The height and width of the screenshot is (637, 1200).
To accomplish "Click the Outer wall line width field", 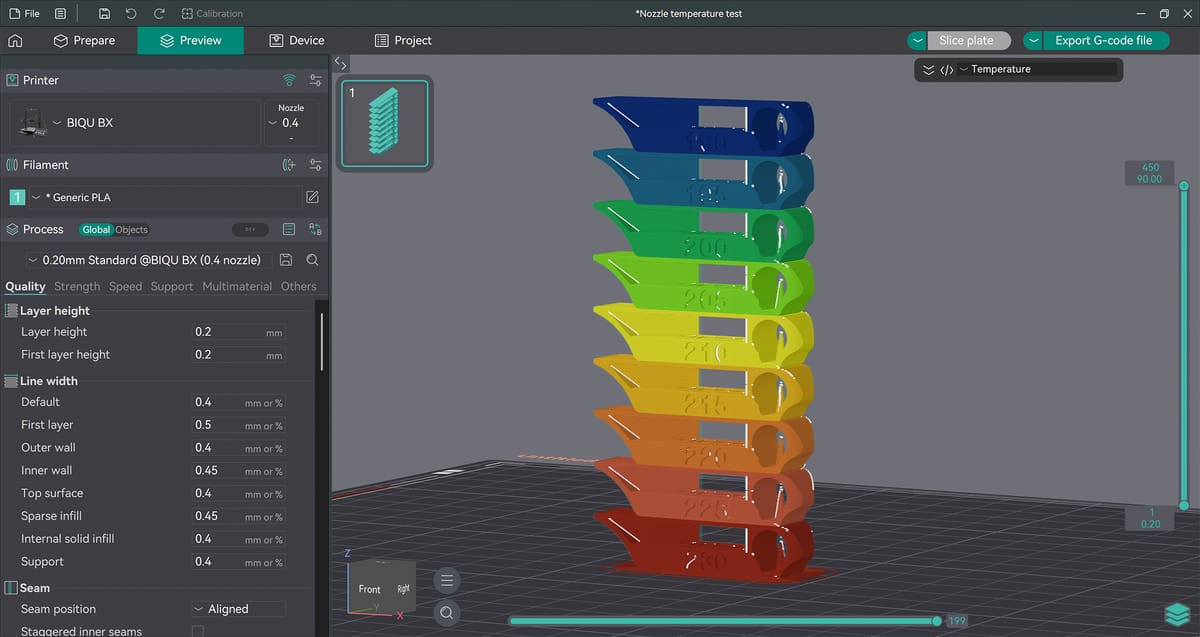I will [x=238, y=448].
